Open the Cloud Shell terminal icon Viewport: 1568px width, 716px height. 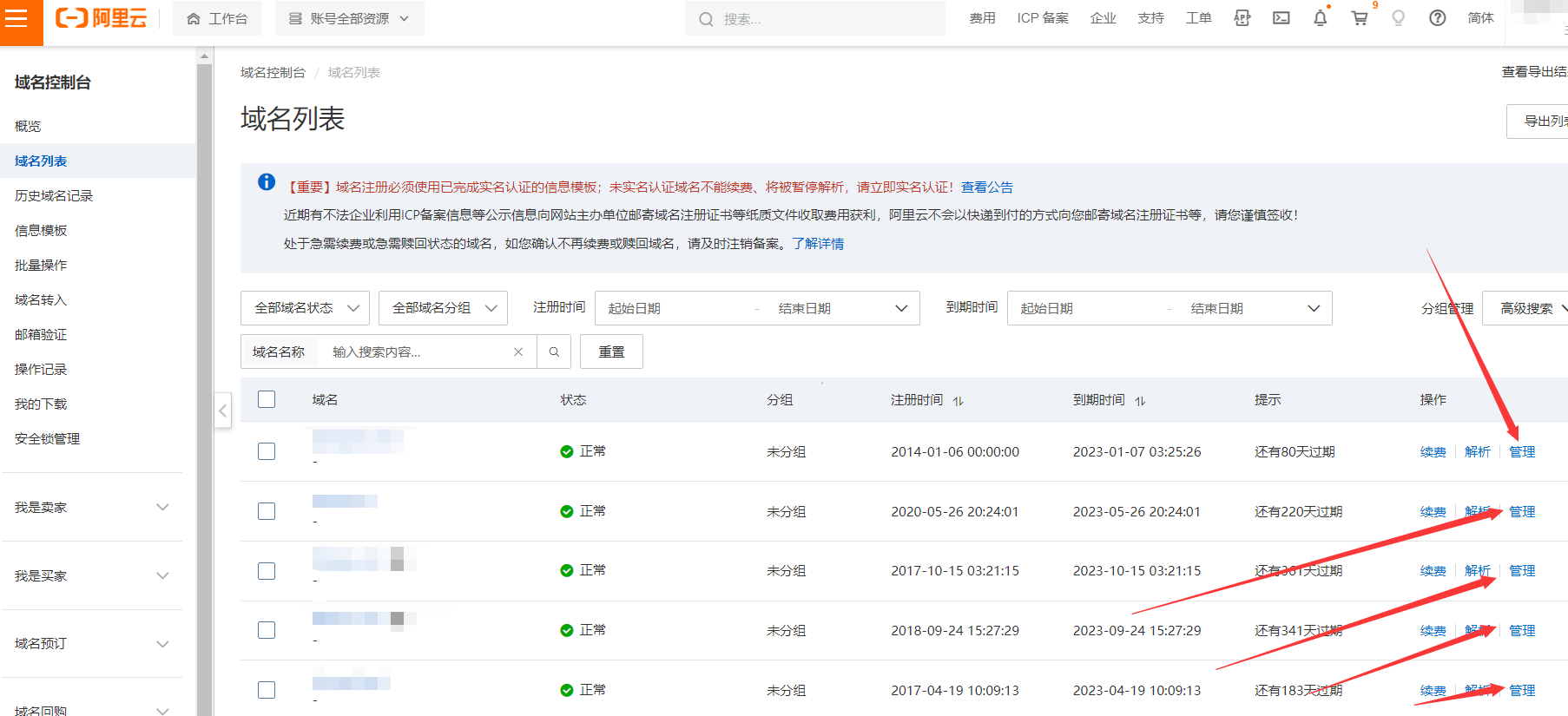coord(1281,18)
